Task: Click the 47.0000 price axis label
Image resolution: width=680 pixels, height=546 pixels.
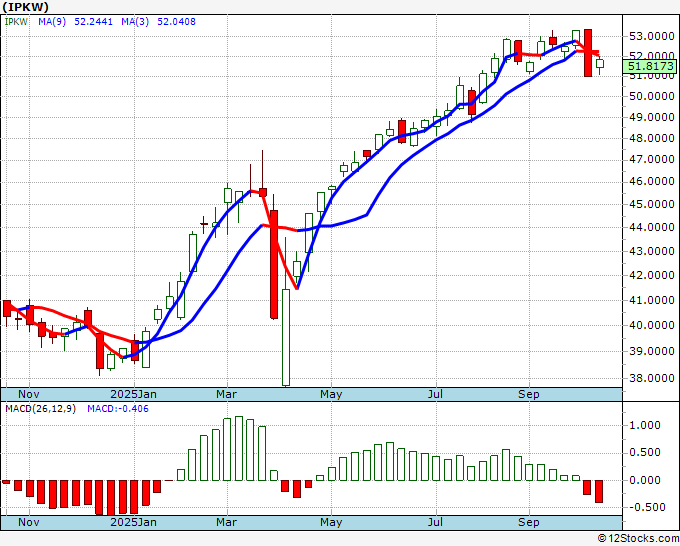Action: pos(651,159)
